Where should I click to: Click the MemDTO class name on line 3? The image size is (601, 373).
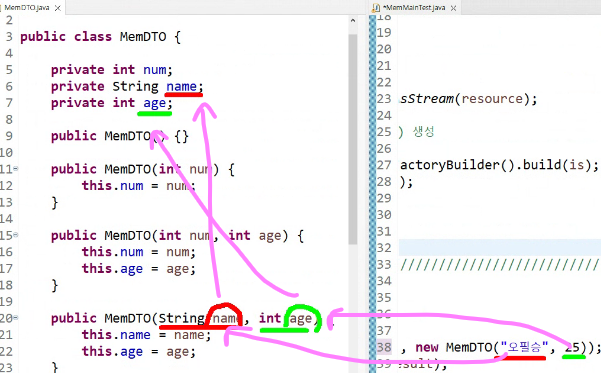coord(143,37)
